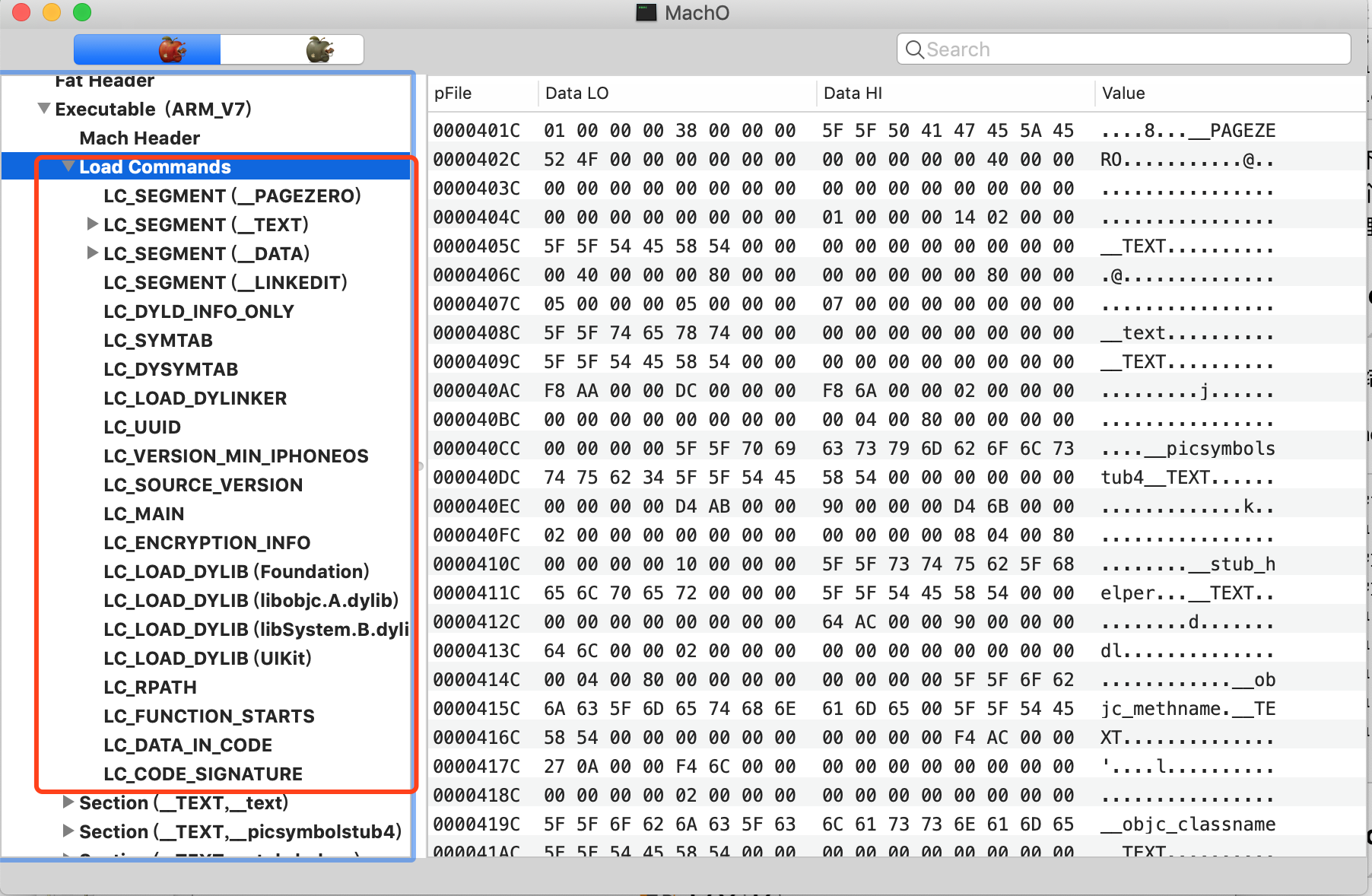This screenshot has width=1372, height=896.
Task: Select hex row at offset 0000401C
Action: (897, 130)
